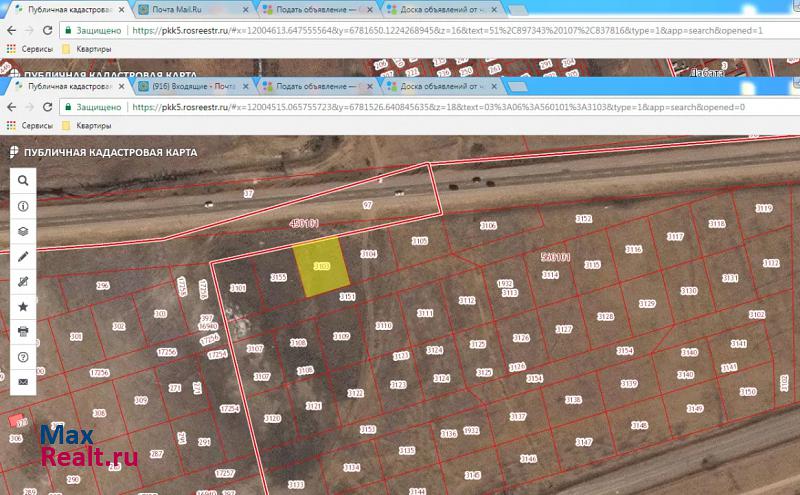Screen dimensions: 800x495
Task: Open the map layers panel icon
Action: pyautogui.click(x=23, y=231)
